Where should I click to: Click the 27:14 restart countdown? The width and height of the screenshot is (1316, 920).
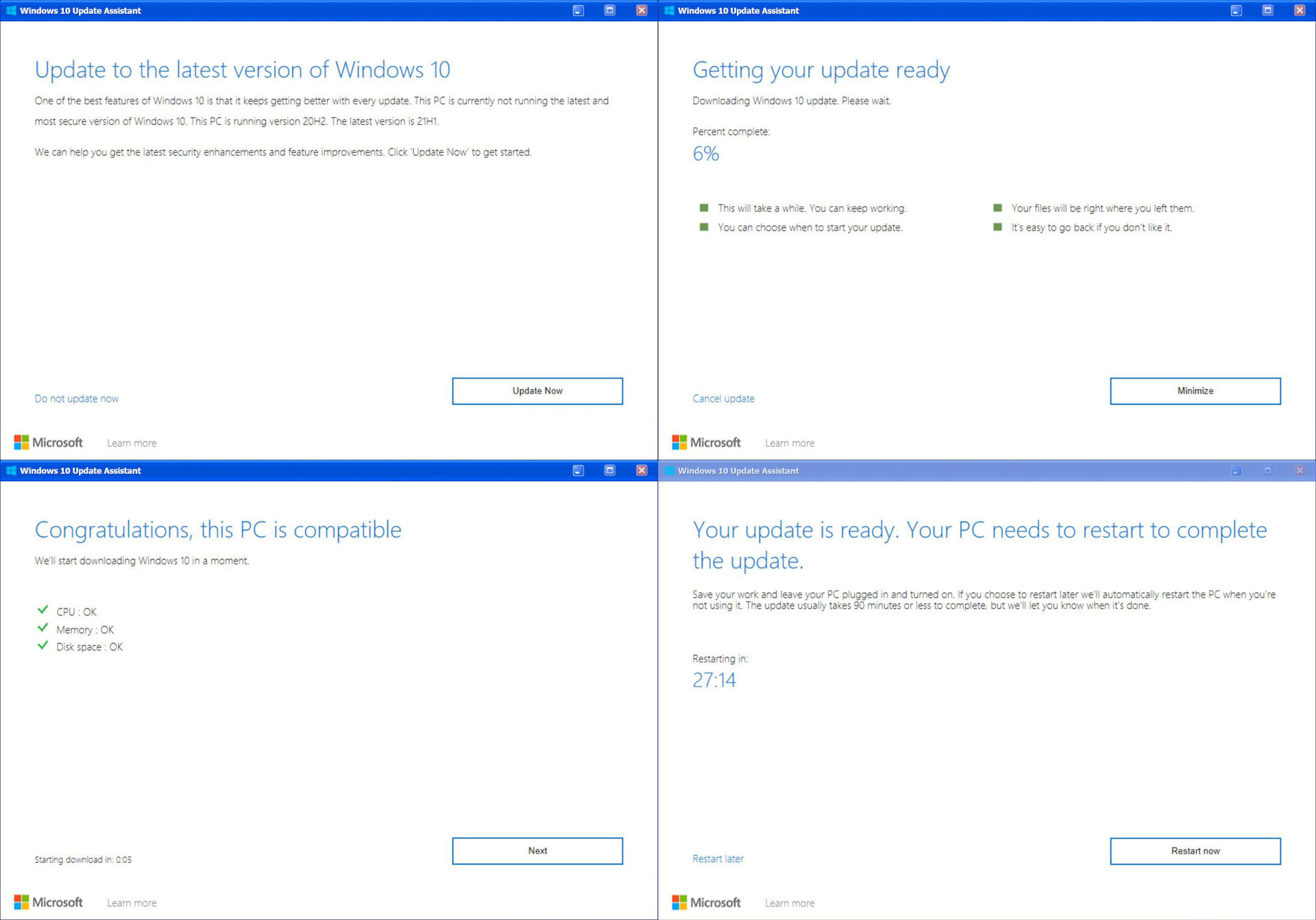714,680
